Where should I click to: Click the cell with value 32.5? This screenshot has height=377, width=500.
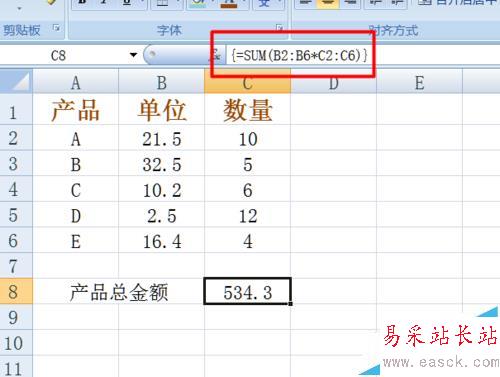(162, 163)
